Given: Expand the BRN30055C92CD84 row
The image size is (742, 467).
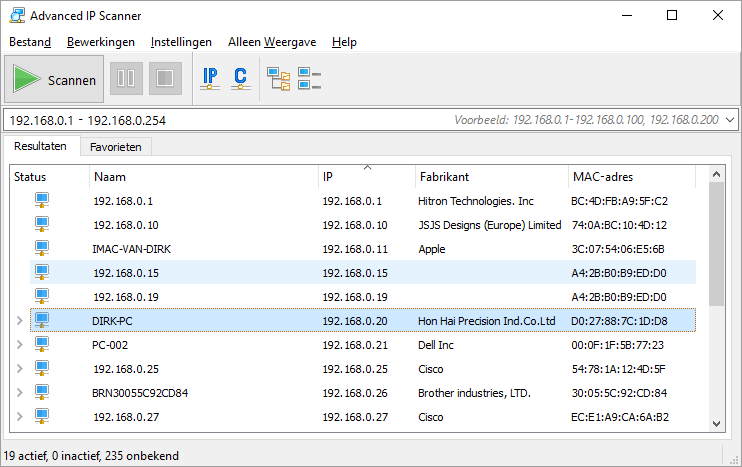Looking at the screenshot, I should coord(19,392).
